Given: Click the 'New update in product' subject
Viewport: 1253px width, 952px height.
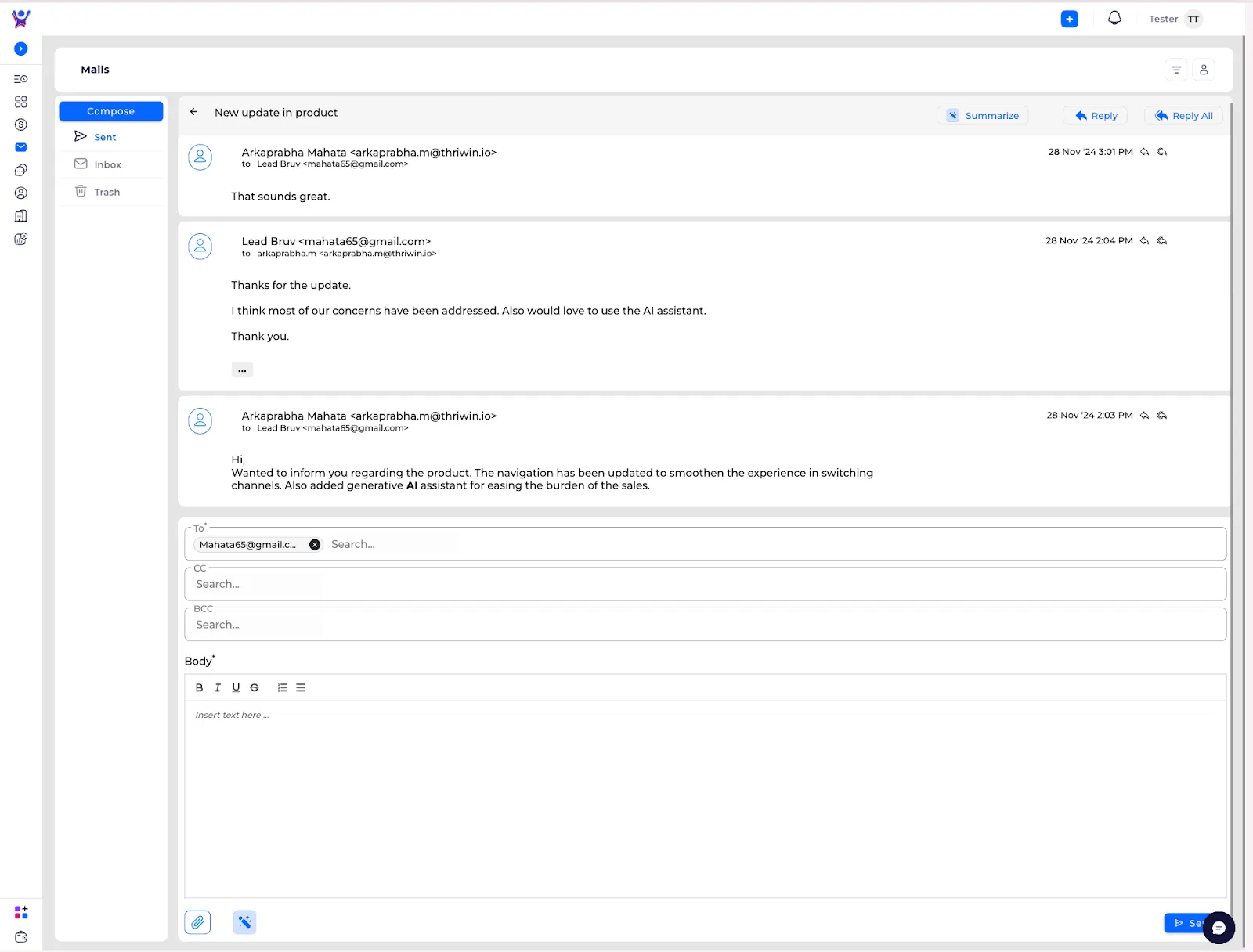Looking at the screenshot, I should [x=276, y=113].
